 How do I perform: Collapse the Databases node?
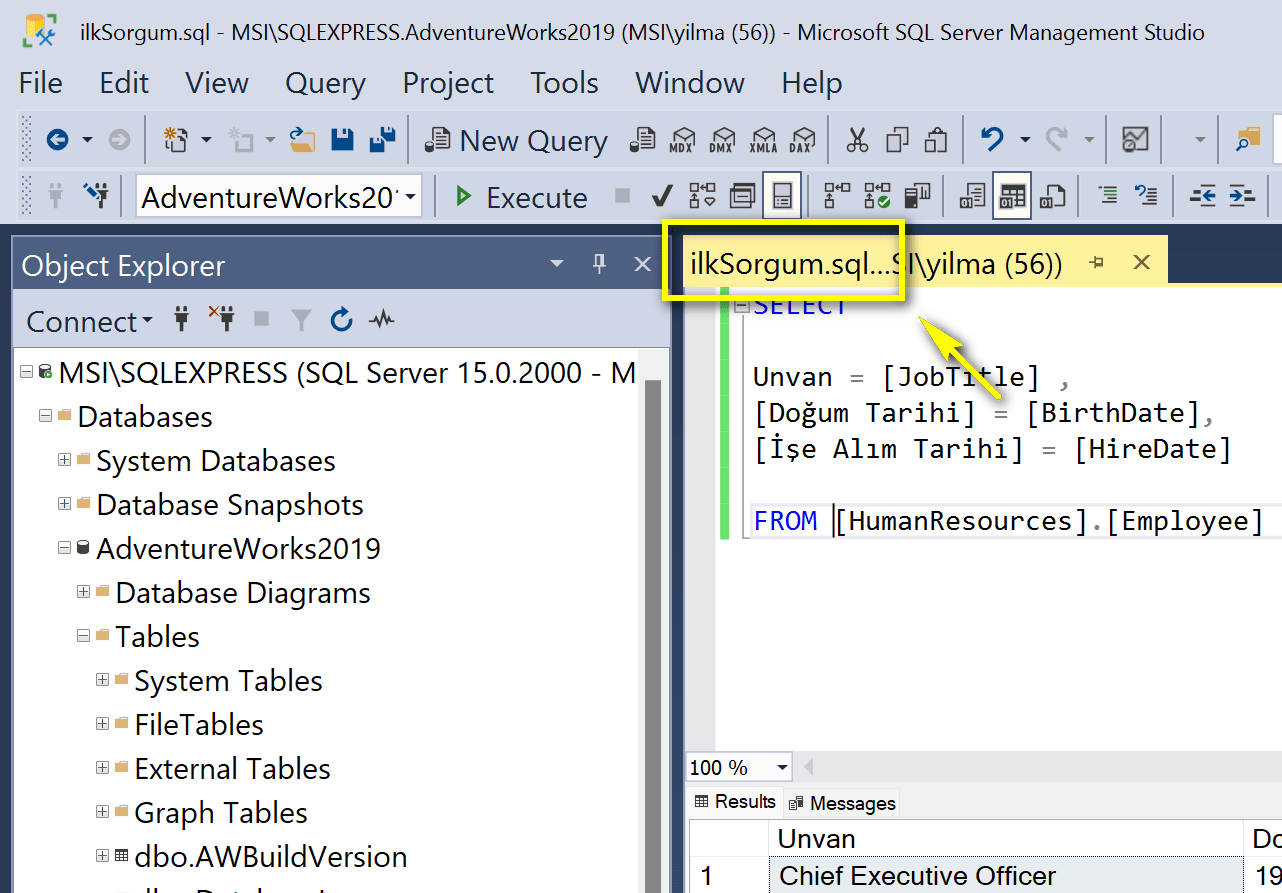pos(45,415)
